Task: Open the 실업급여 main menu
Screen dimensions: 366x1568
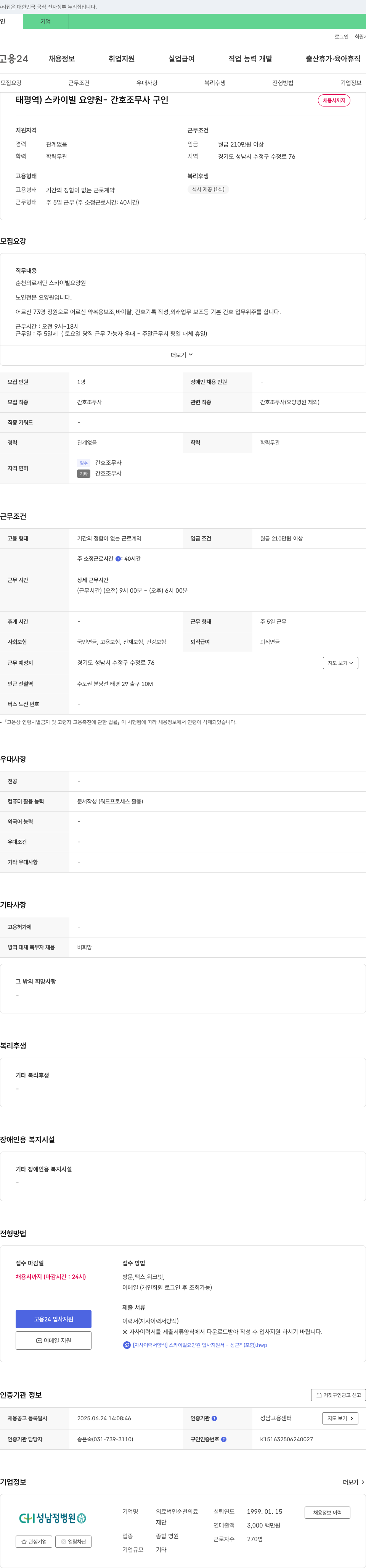Action: [181, 58]
